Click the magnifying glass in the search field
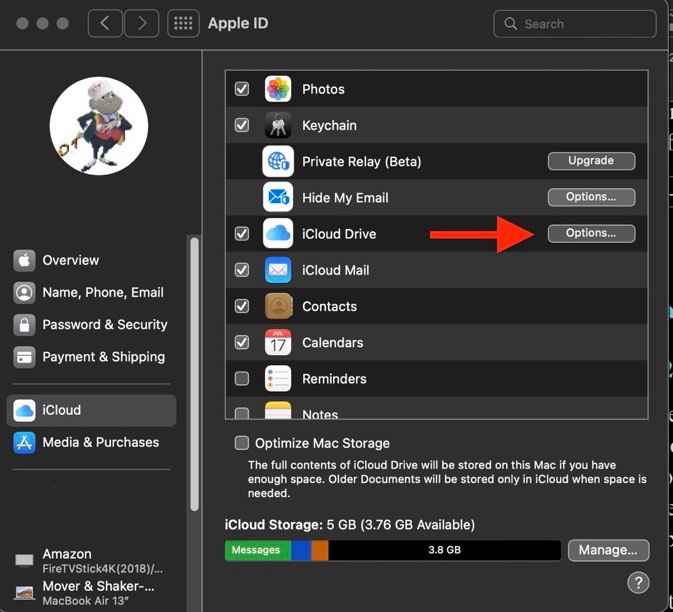 pyautogui.click(x=510, y=24)
